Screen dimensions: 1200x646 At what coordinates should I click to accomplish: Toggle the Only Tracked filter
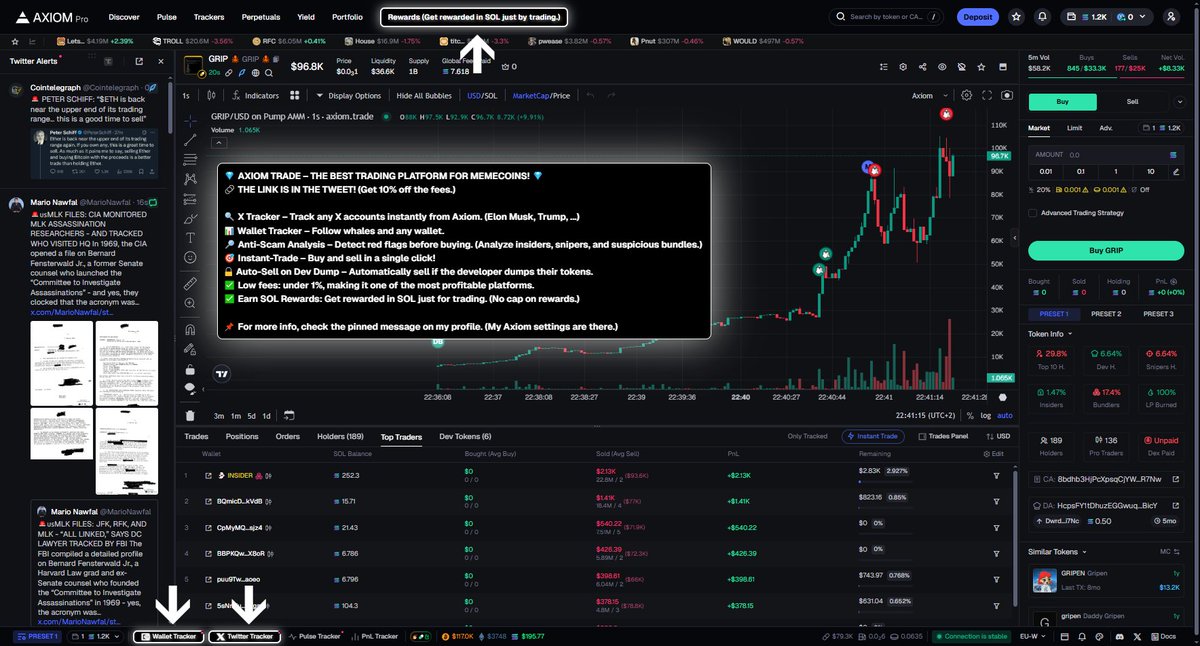point(807,436)
